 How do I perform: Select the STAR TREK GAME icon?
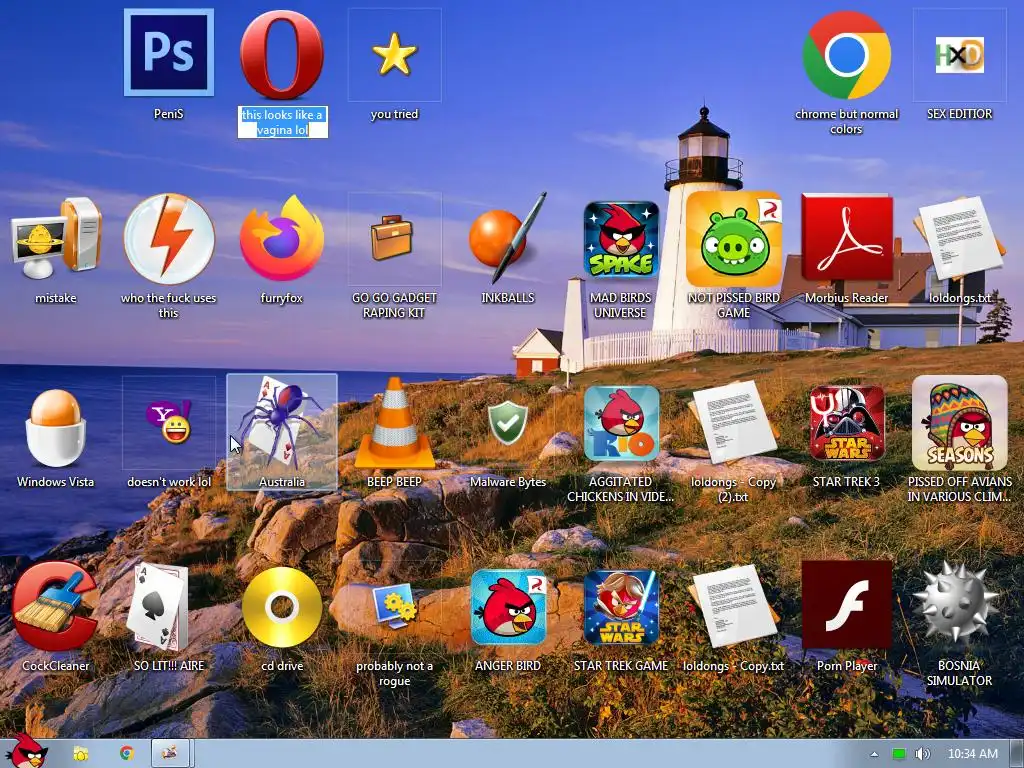click(621, 607)
